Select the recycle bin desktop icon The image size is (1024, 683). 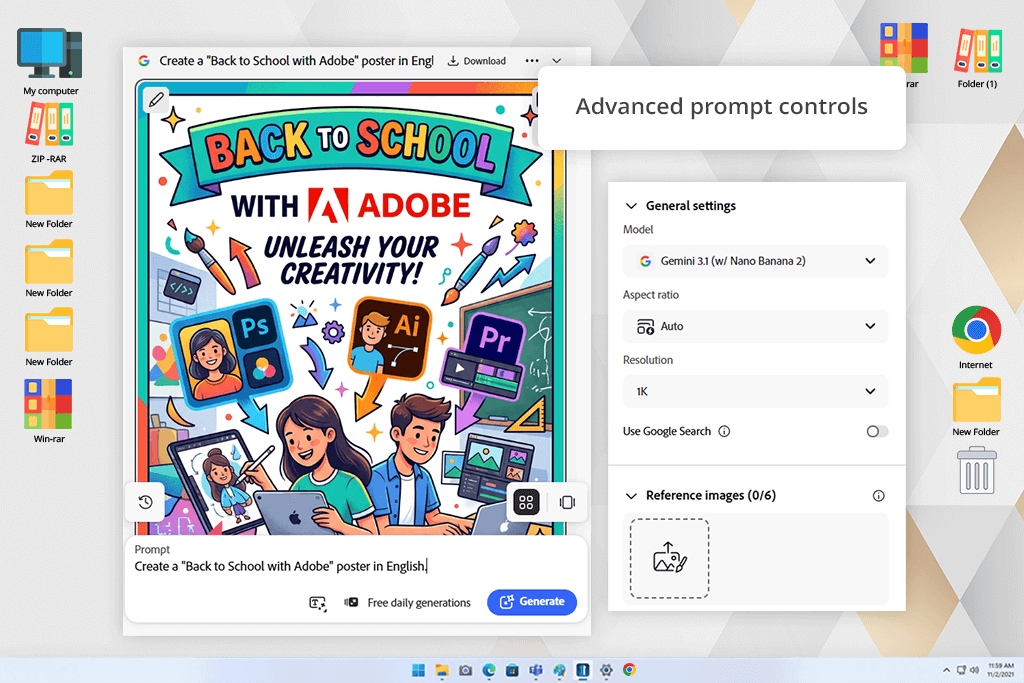(976, 470)
